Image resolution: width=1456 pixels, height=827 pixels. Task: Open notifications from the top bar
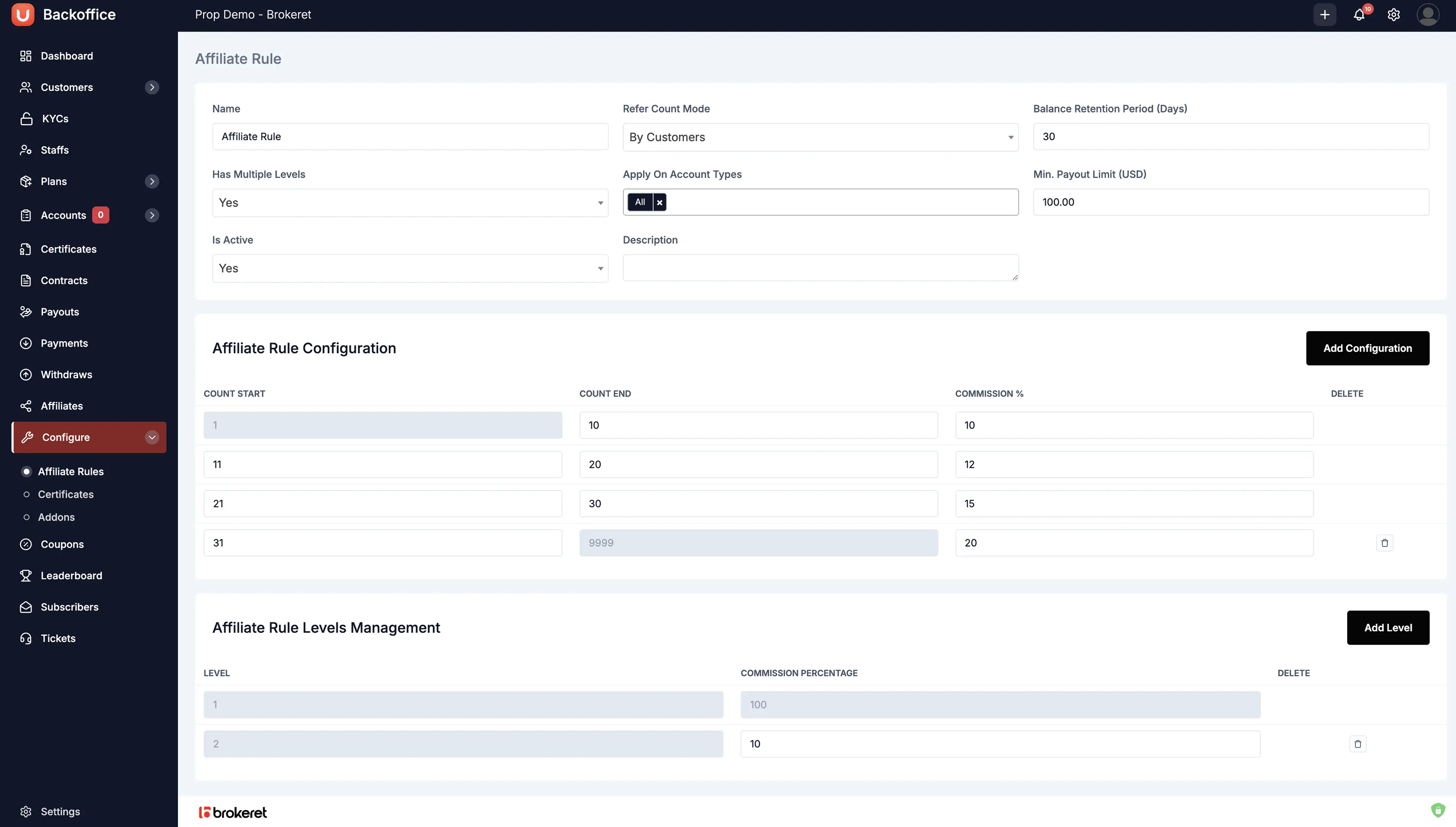click(x=1359, y=15)
